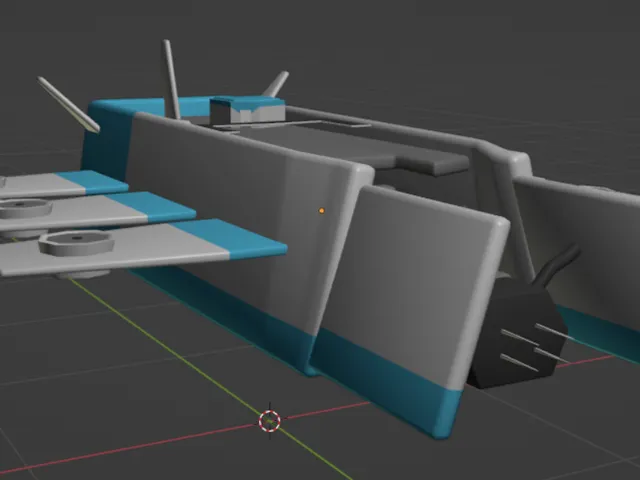This screenshot has width=640, height=480.
Task: Select the leftmost angled antenna
Action: (69, 104)
